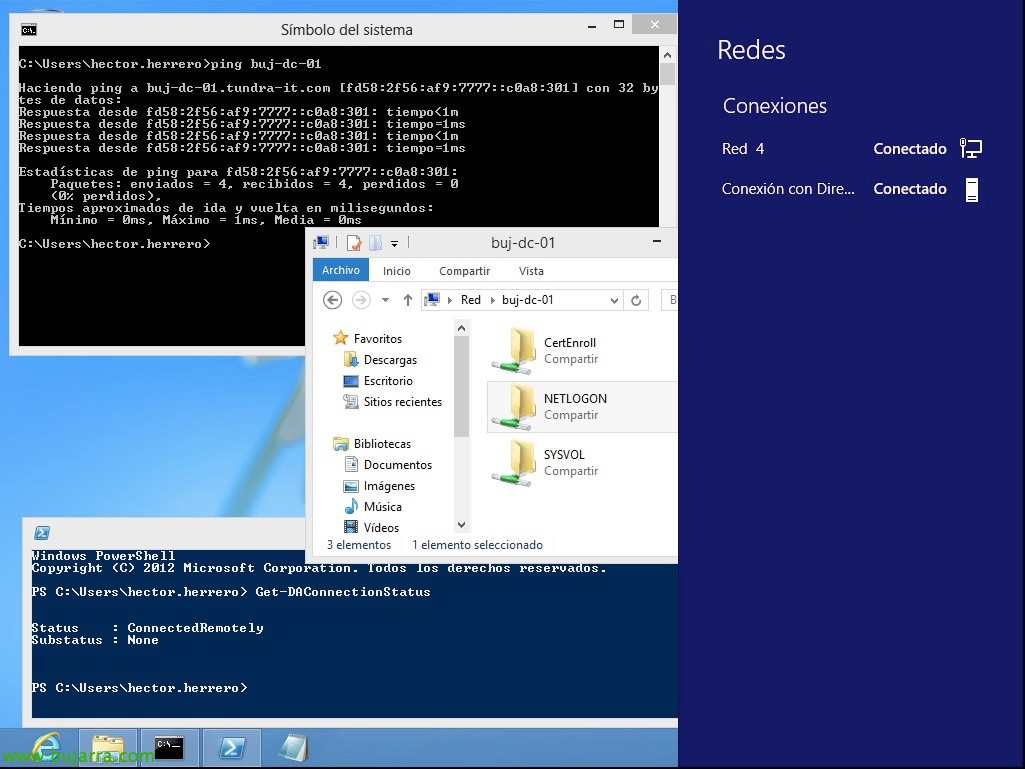Click the '3 elementos' status bar text
The width and height of the screenshot is (1025, 769).
359,545
